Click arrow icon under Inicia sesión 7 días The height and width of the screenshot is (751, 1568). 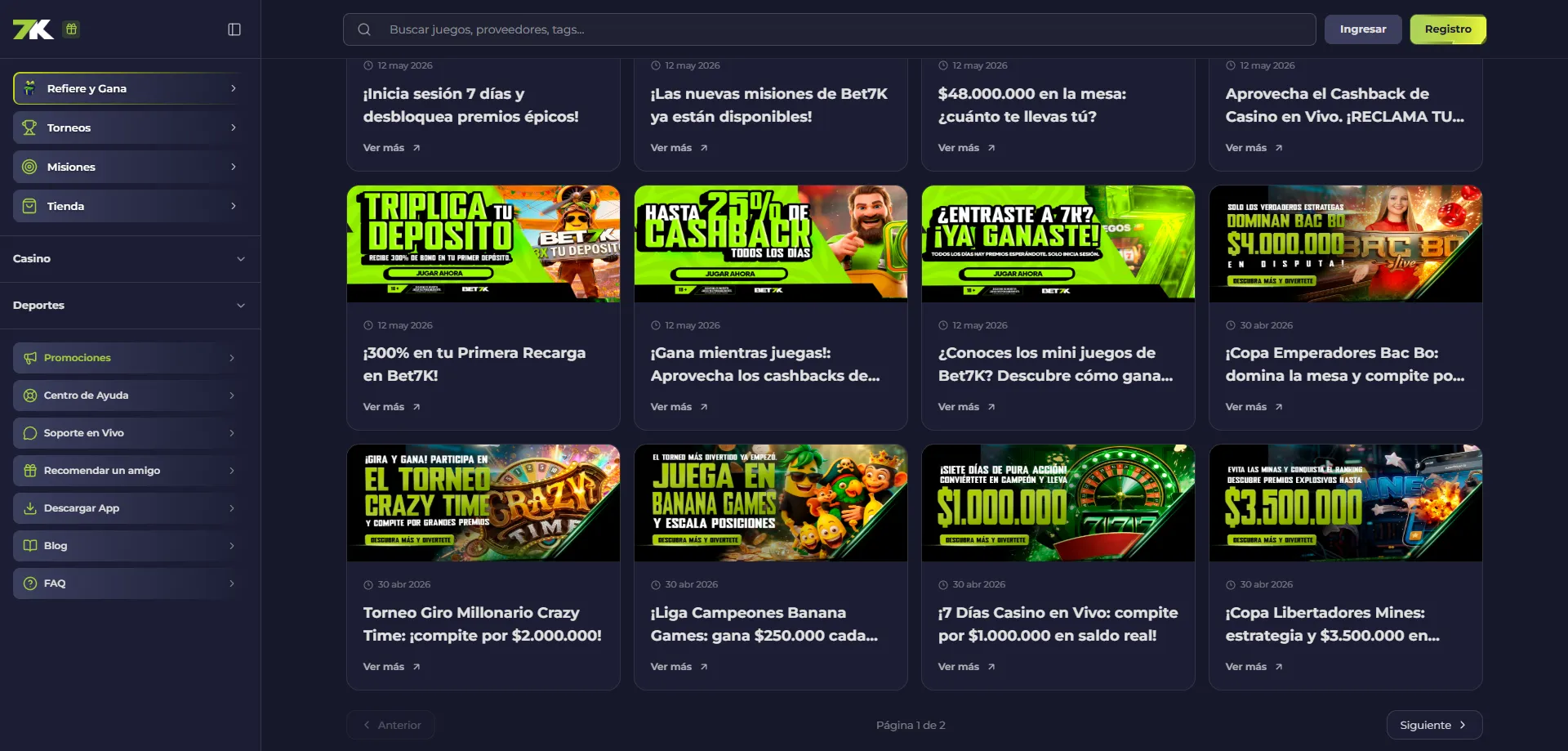tap(416, 148)
